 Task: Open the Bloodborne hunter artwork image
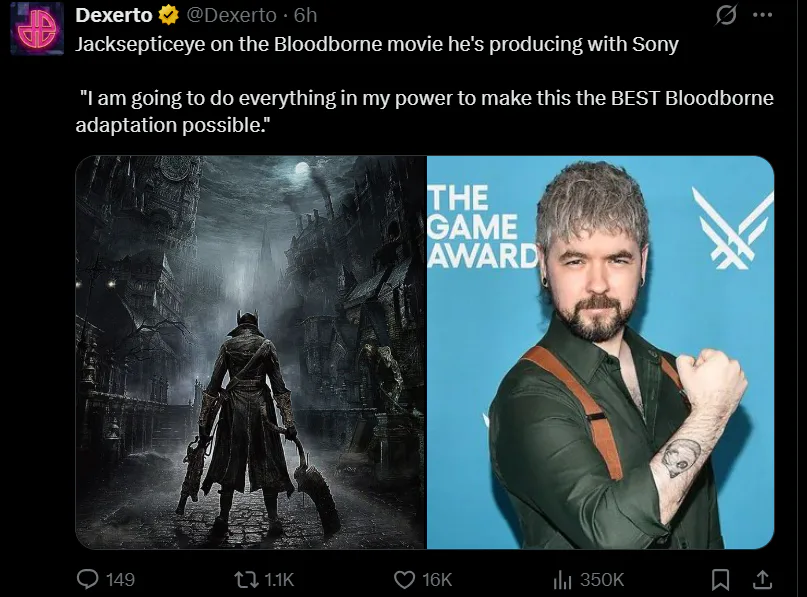coord(251,353)
